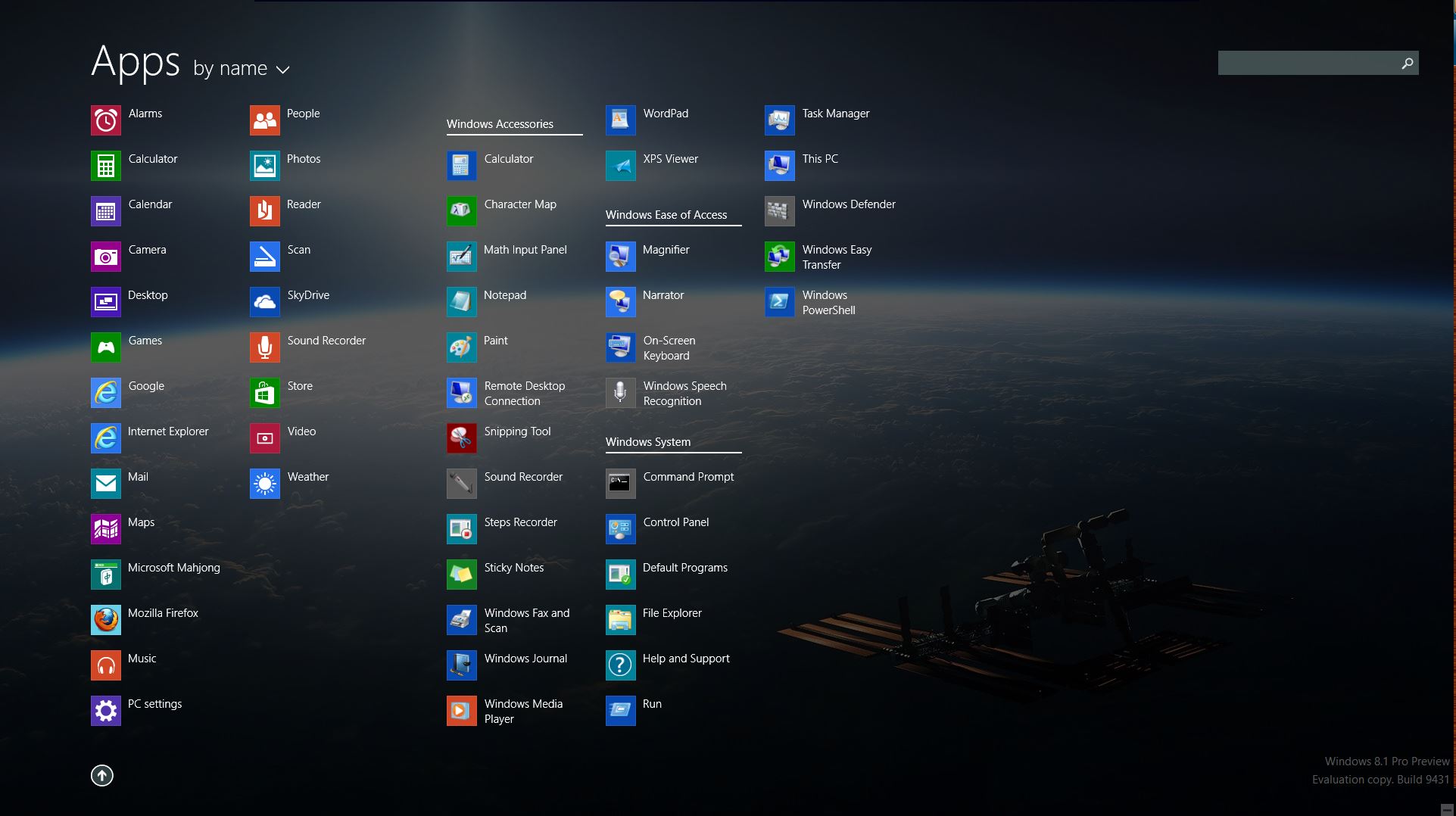Open the Windows Fax and Scan label
1456x816 pixels.
click(x=527, y=621)
